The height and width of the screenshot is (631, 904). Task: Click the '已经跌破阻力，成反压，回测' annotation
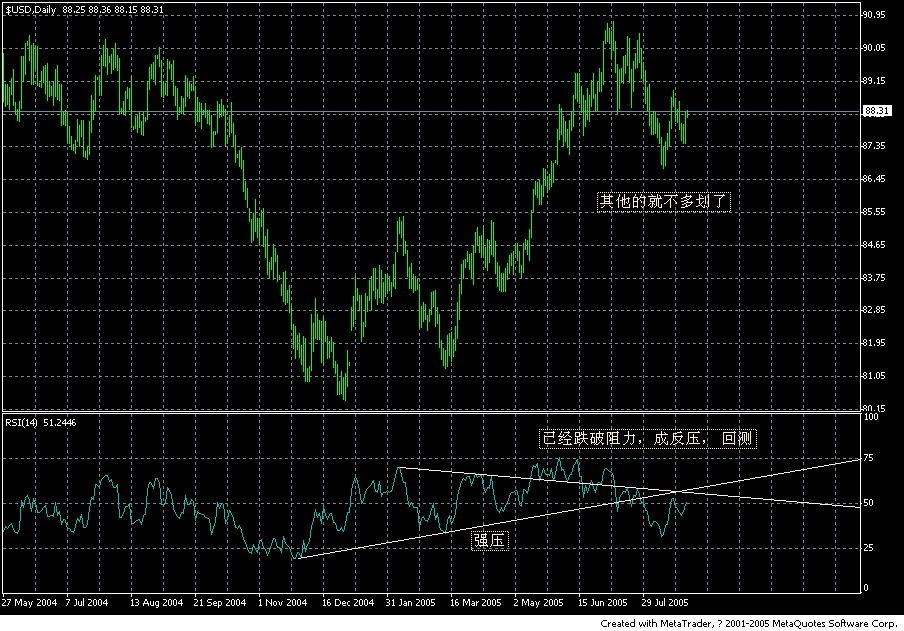pyautogui.click(x=647, y=438)
